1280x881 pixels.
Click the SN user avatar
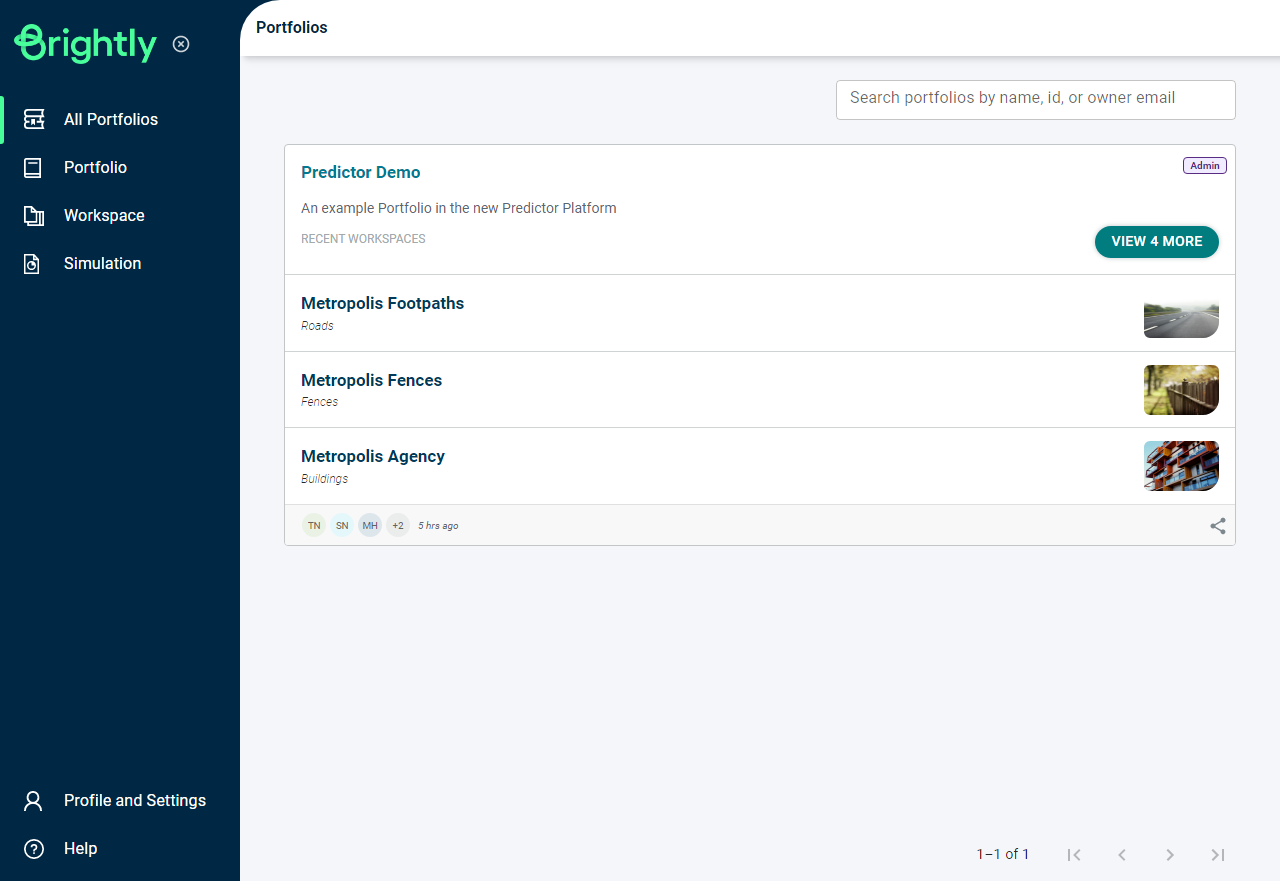342,525
